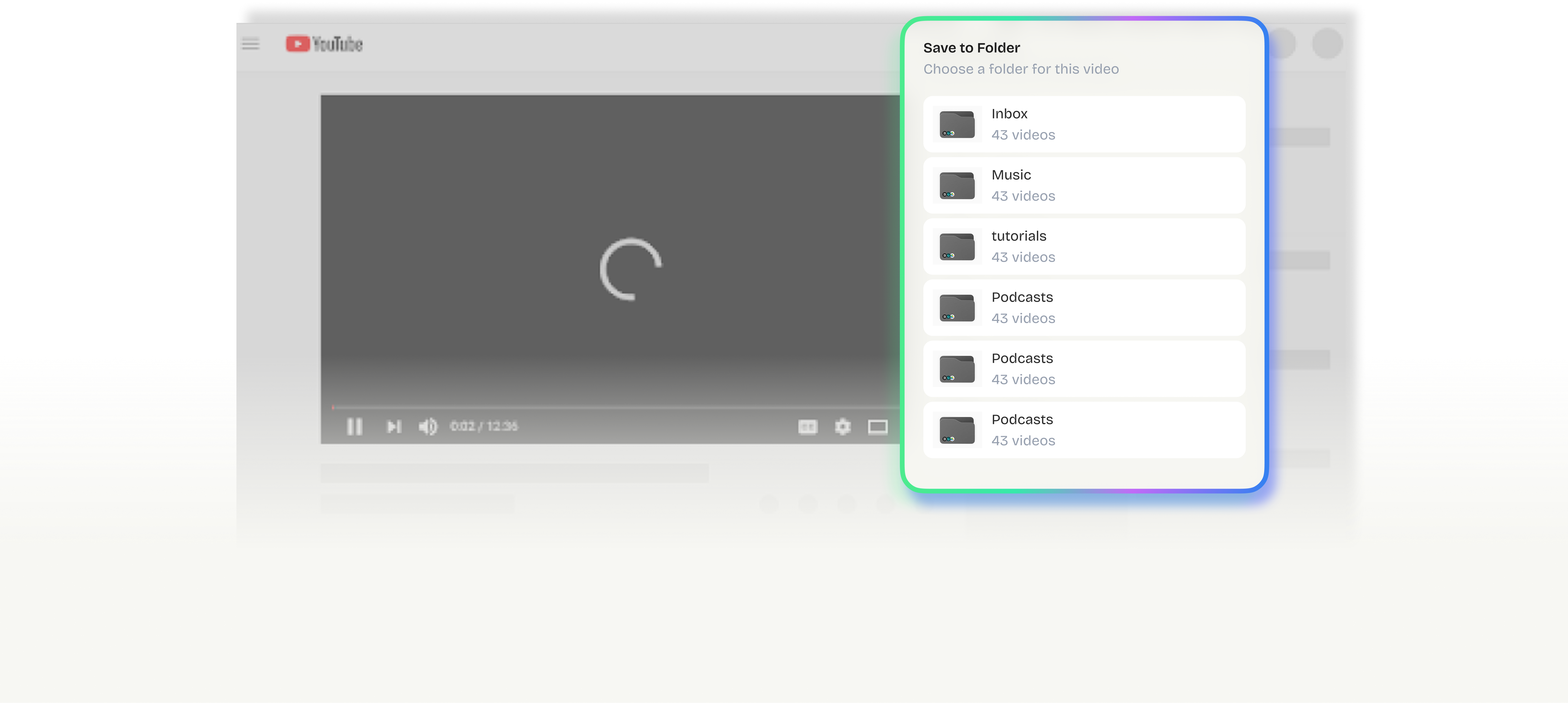Mute the video volume
Viewport: 1568px width, 703px height.
tap(428, 427)
